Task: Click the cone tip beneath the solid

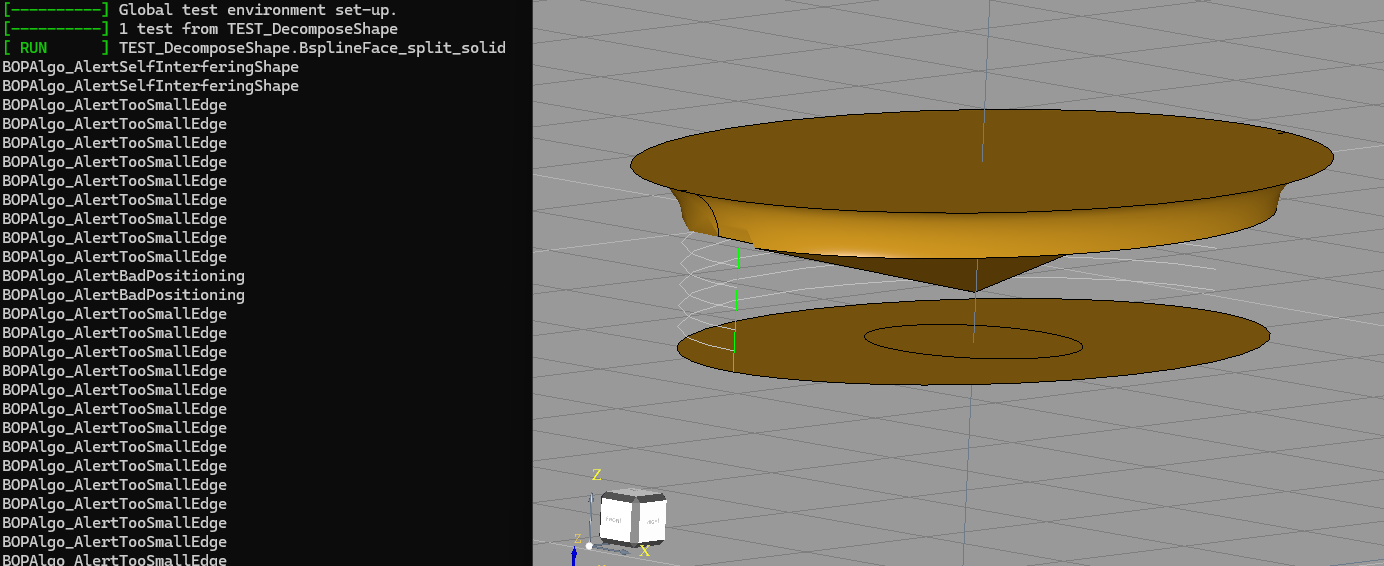Action: pyautogui.click(x=975, y=291)
